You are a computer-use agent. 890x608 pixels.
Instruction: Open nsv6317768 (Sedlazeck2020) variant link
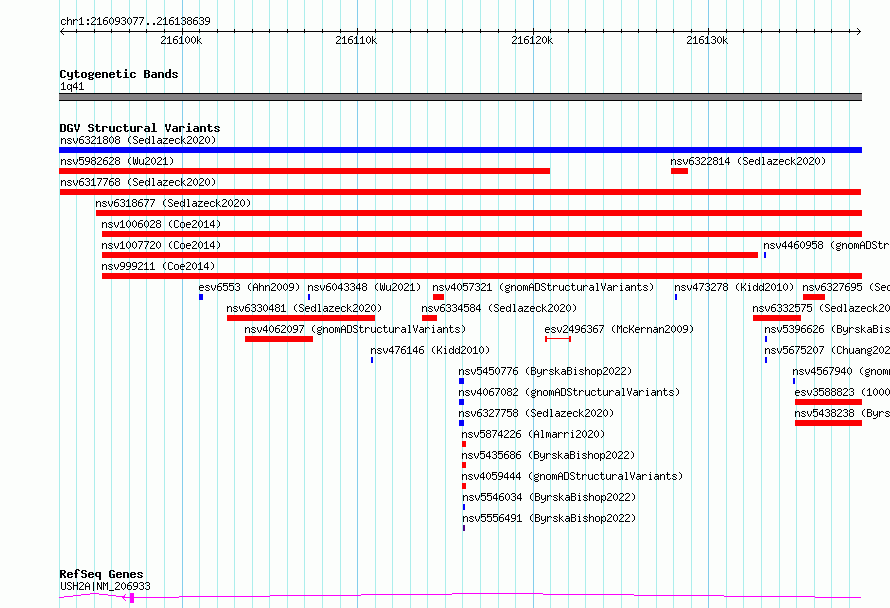138,182
